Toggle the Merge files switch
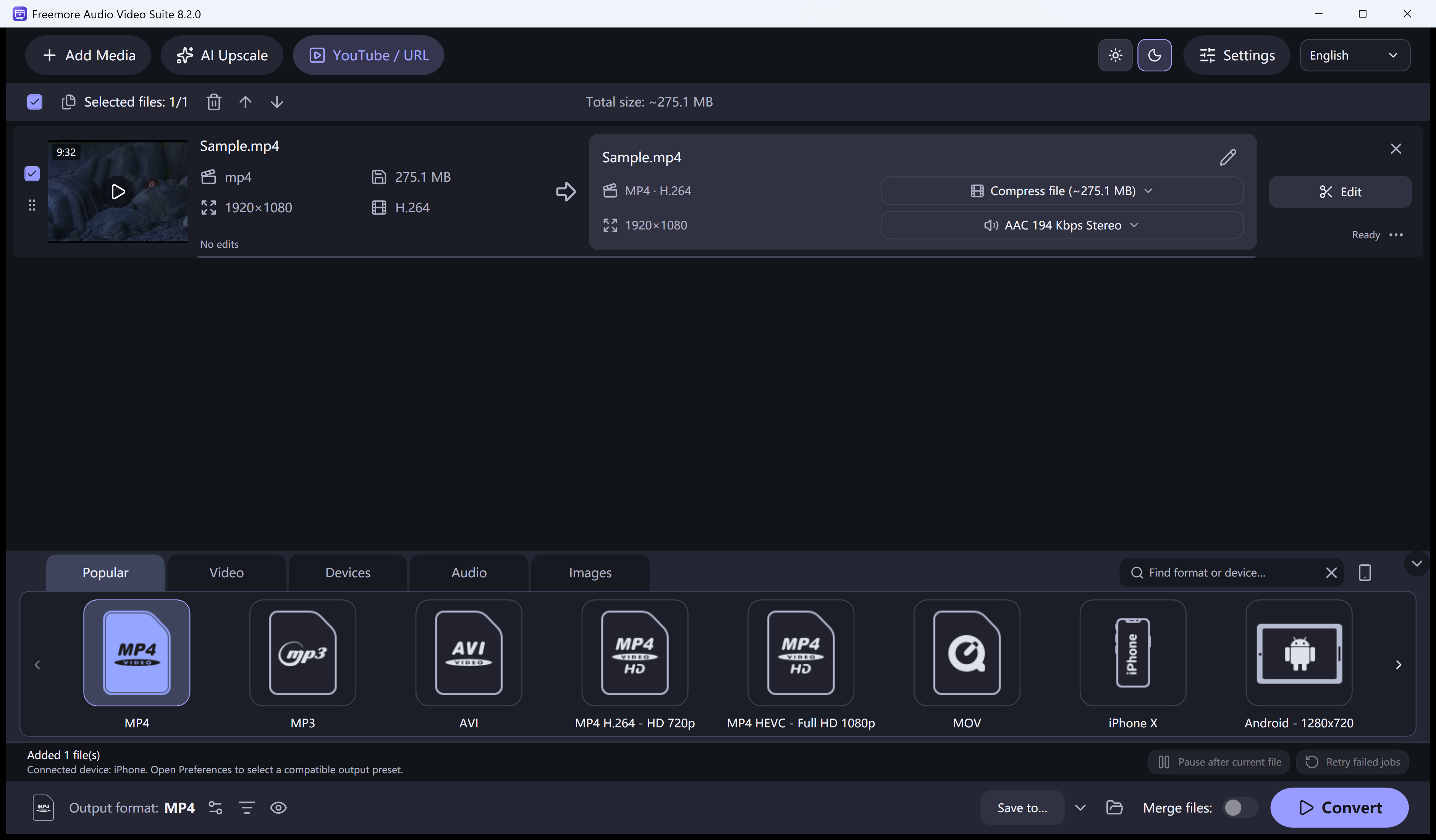This screenshot has height=840, width=1436. pyautogui.click(x=1240, y=808)
